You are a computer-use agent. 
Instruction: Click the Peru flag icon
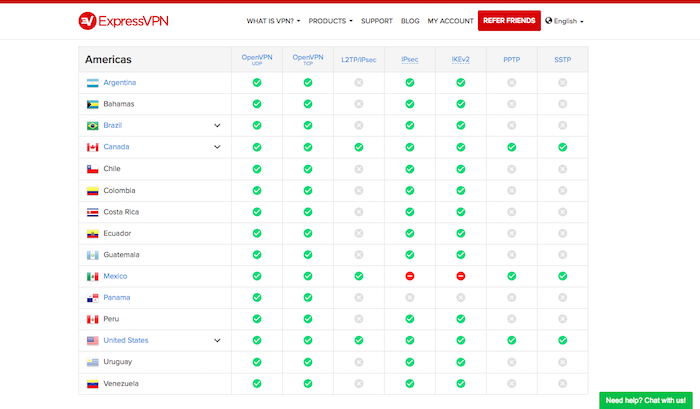coord(92,320)
